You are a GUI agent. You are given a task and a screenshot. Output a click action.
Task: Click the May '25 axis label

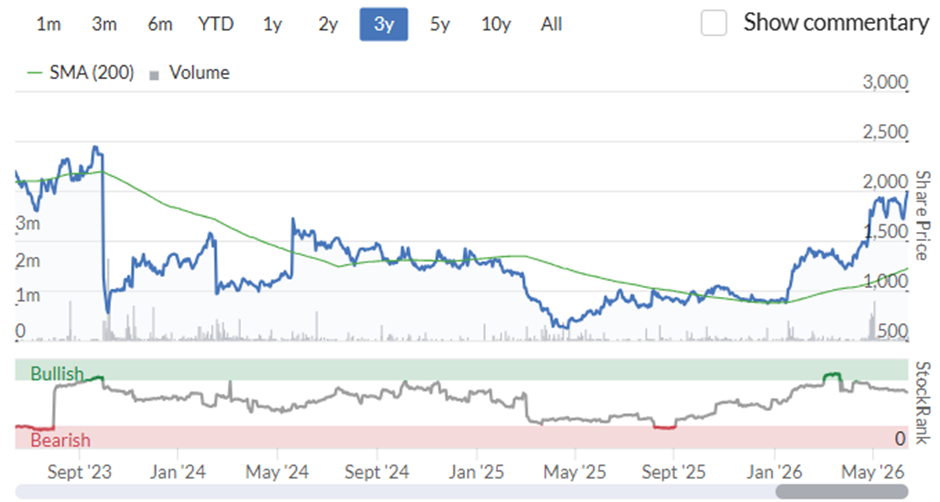pyautogui.click(x=575, y=472)
